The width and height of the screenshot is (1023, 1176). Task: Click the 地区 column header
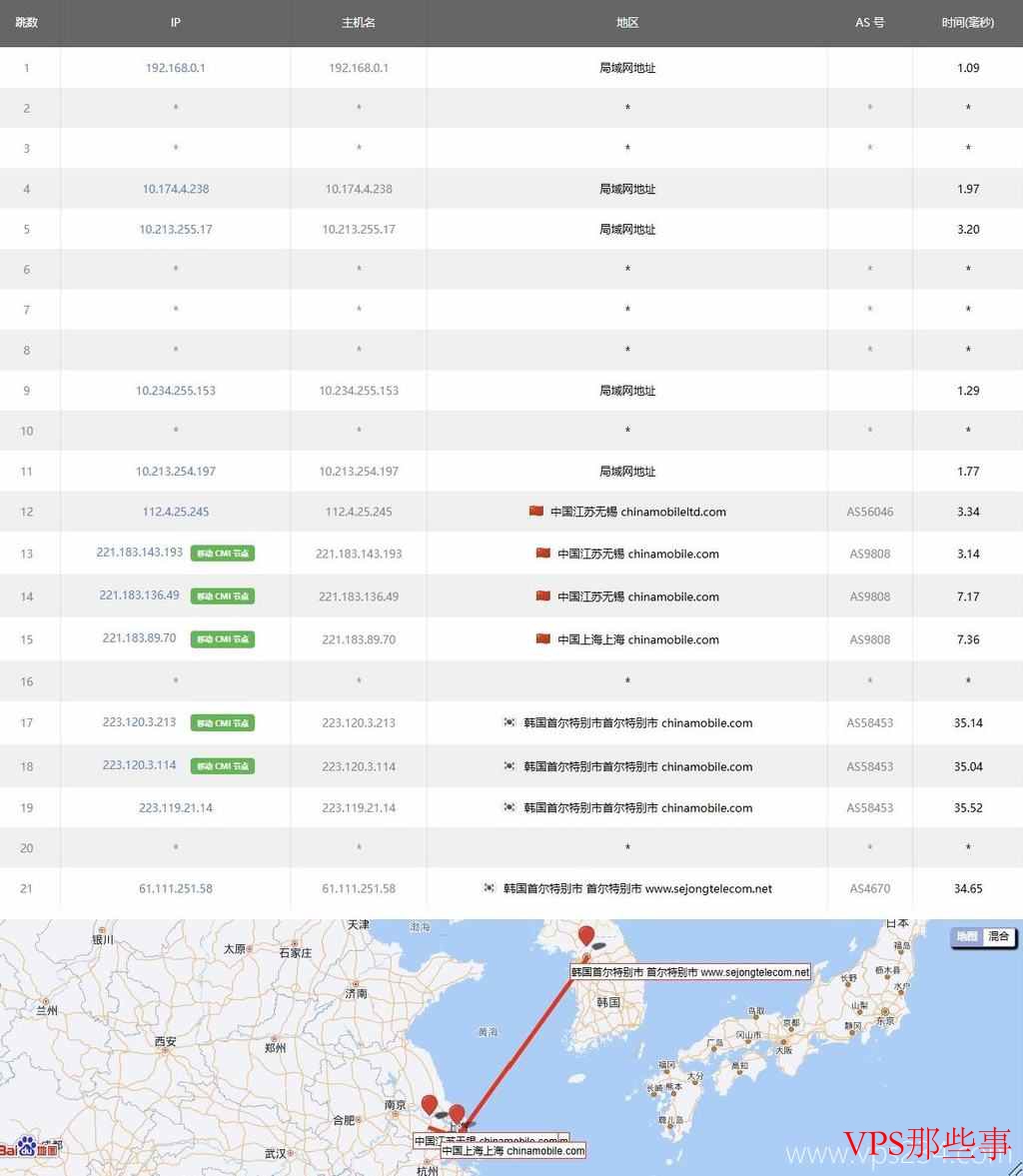(627, 23)
